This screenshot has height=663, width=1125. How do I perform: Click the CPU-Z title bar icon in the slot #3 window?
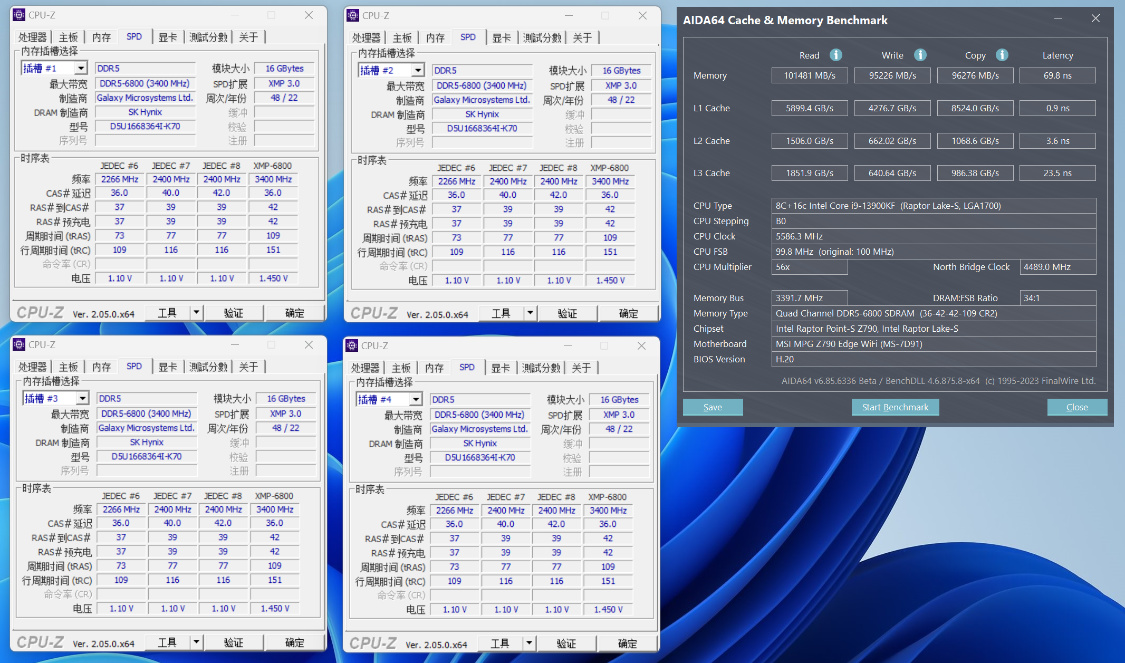click(19, 345)
